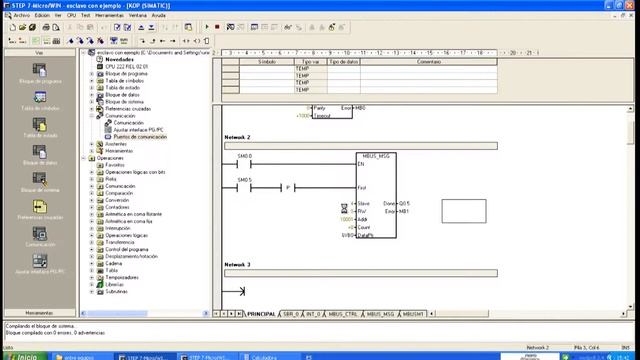Click the Open project folder icon
The height and width of the screenshot is (360, 640).
tap(22, 27)
